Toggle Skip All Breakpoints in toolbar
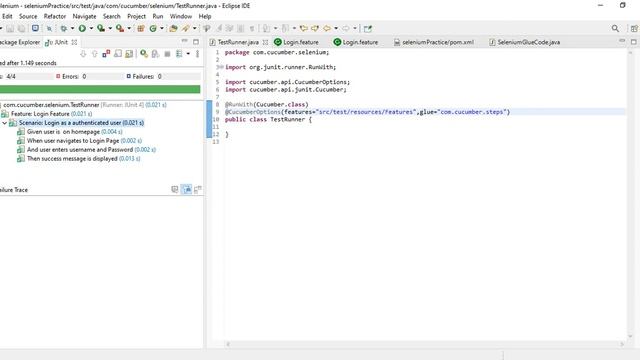Image resolution: width=640 pixels, height=360 pixels. click(x=49, y=28)
